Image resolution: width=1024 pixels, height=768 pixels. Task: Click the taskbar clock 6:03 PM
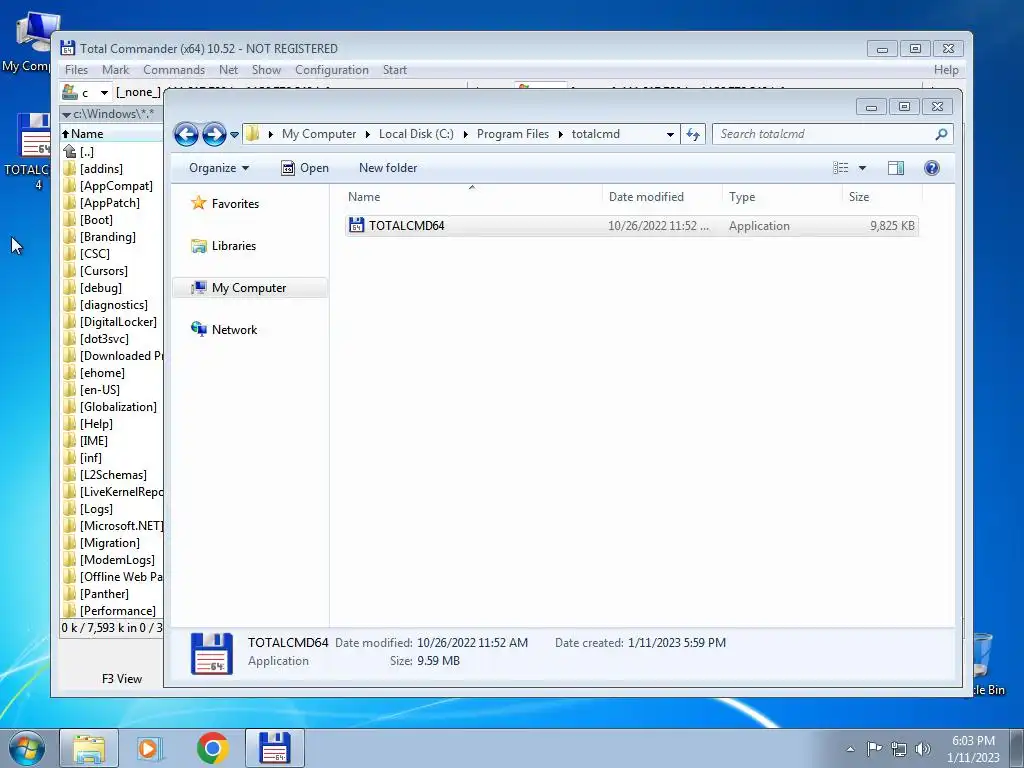pos(973,741)
